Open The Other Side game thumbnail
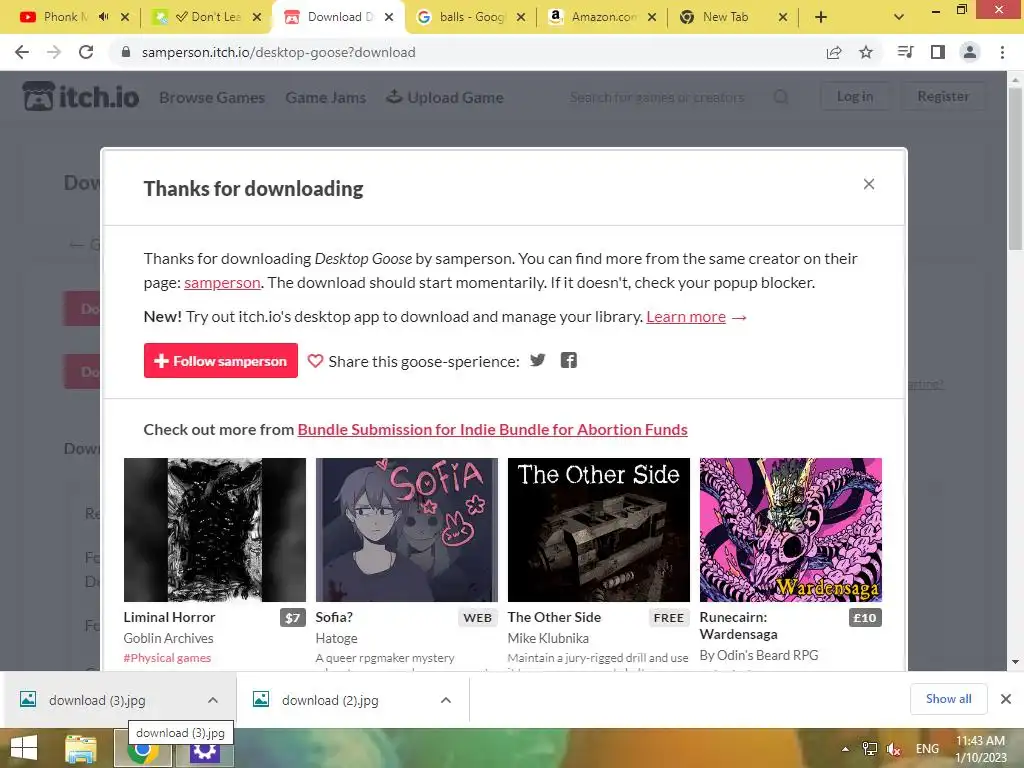This screenshot has height=768, width=1024. (x=599, y=530)
